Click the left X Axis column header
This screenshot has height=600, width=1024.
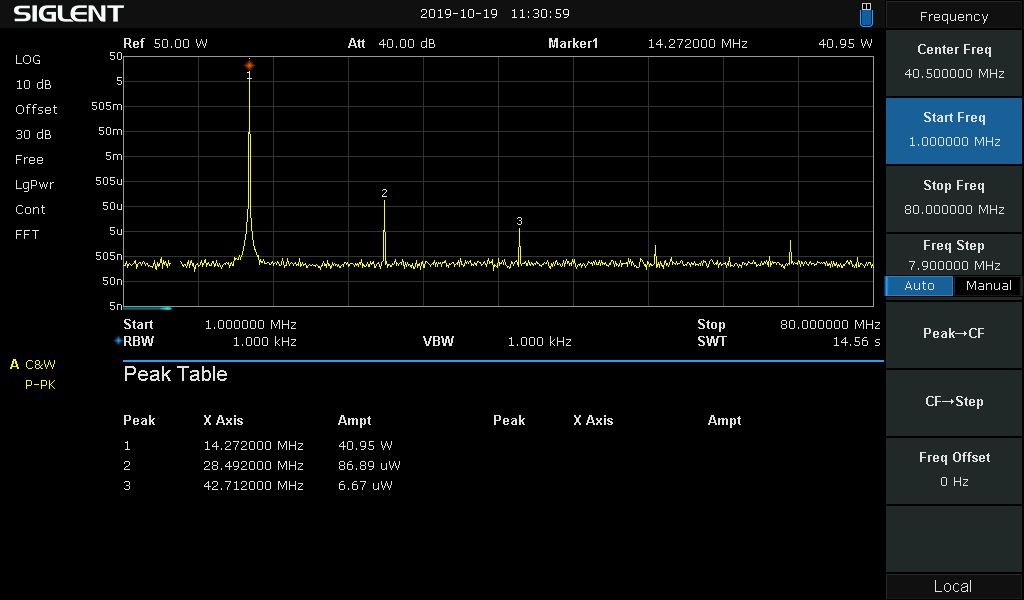223,420
